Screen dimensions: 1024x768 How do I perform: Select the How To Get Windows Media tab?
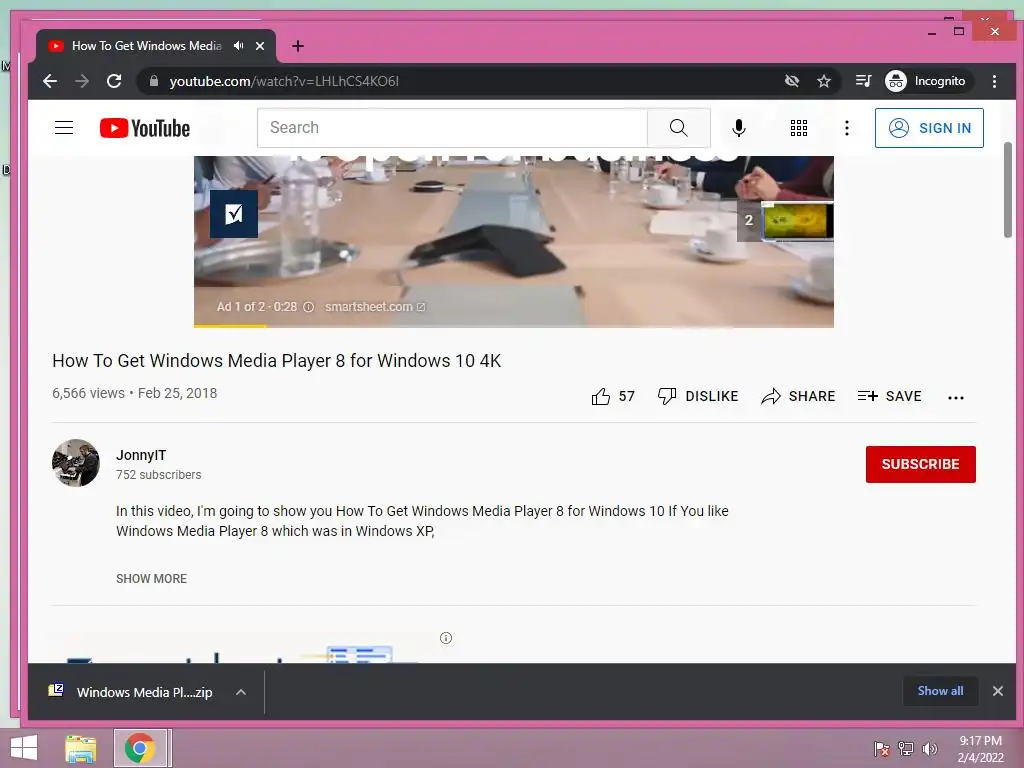click(146, 46)
